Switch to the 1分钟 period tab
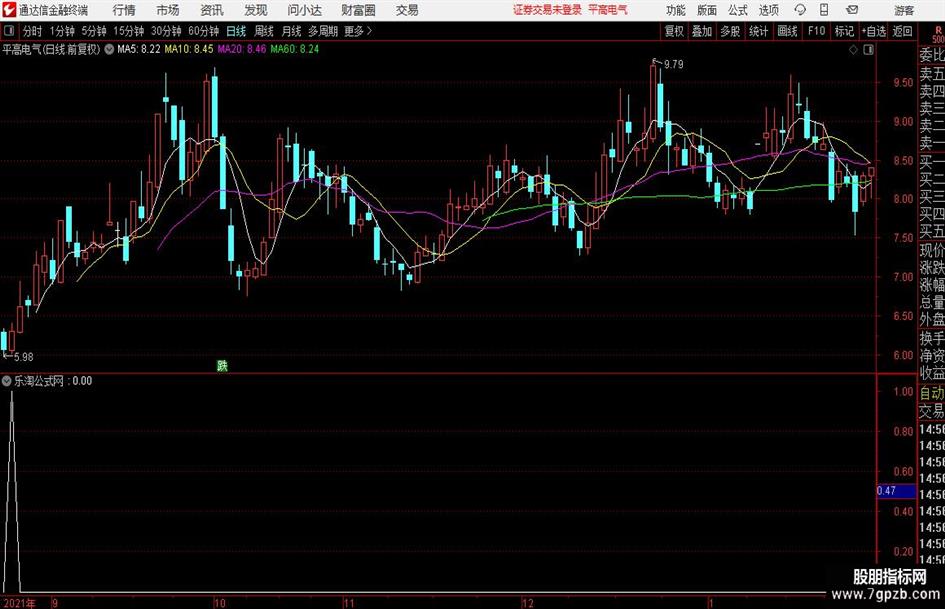Viewport: 945px width, 609px height. pyautogui.click(x=62, y=31)
